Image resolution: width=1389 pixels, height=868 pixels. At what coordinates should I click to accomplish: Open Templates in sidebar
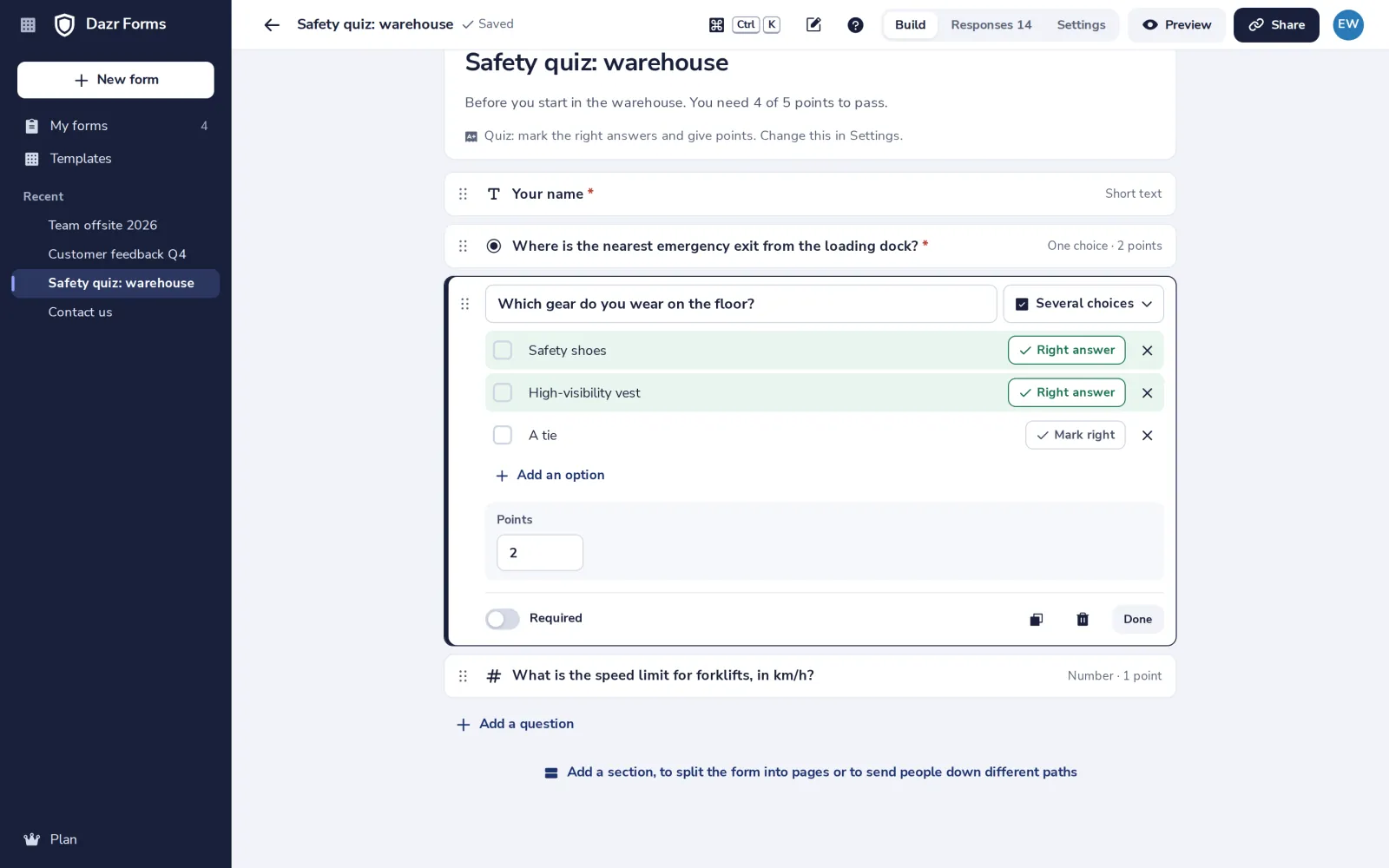pos(115,159)
